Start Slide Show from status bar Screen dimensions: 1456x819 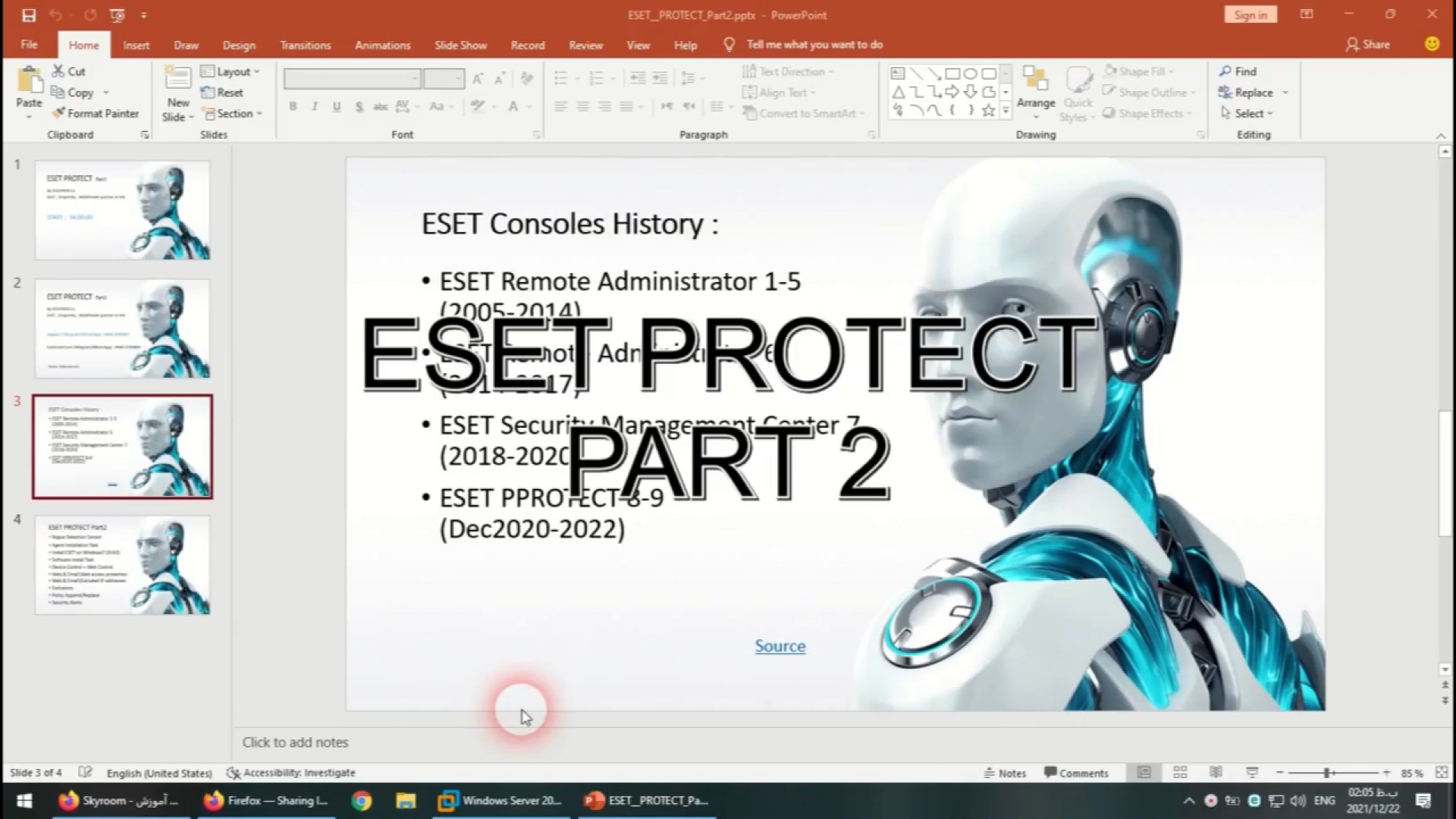point(1252,773)
